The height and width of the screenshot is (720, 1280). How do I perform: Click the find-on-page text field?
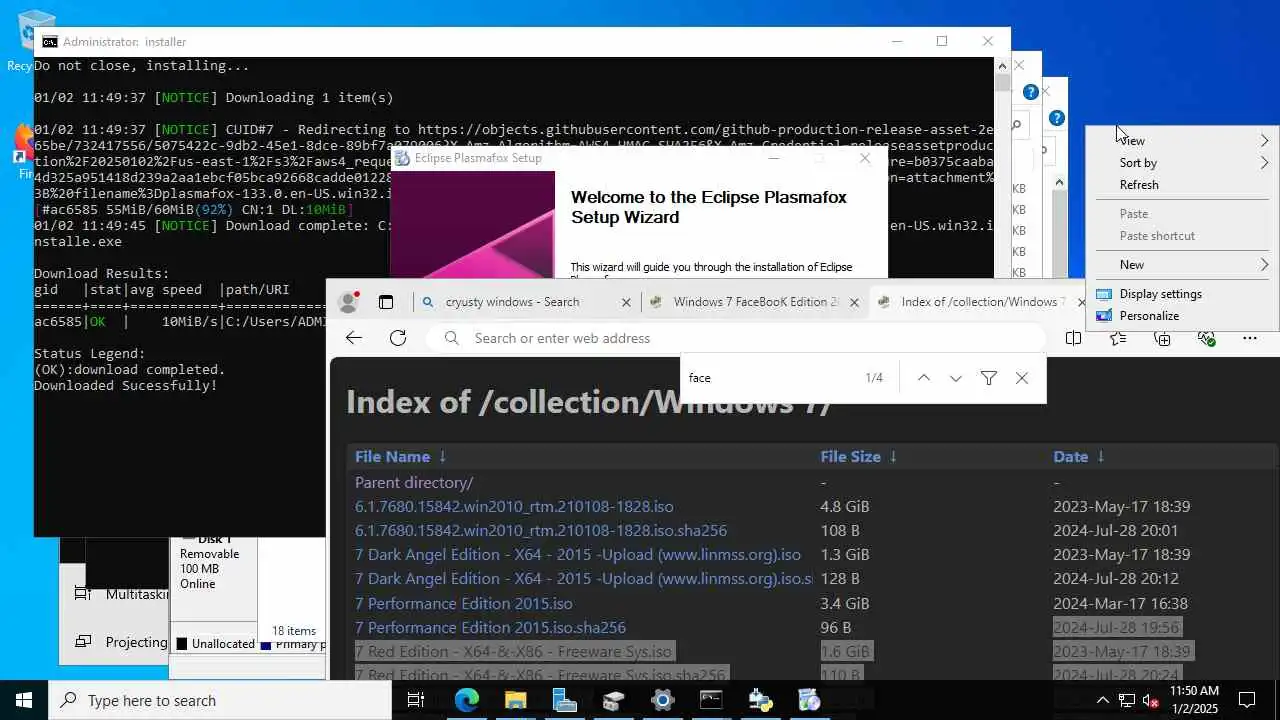(770, 378)
